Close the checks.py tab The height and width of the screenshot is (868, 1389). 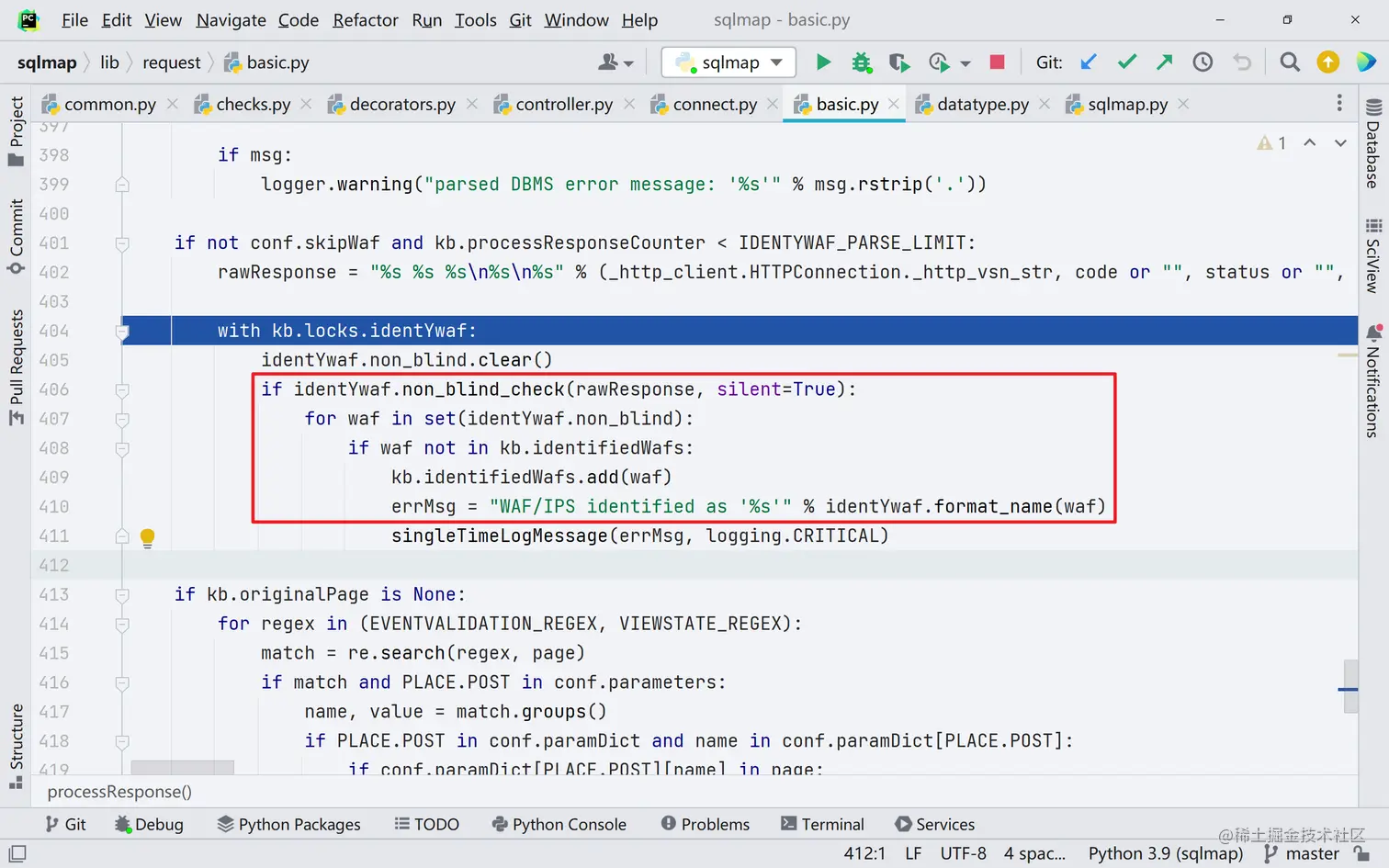(x=306, y=104)
